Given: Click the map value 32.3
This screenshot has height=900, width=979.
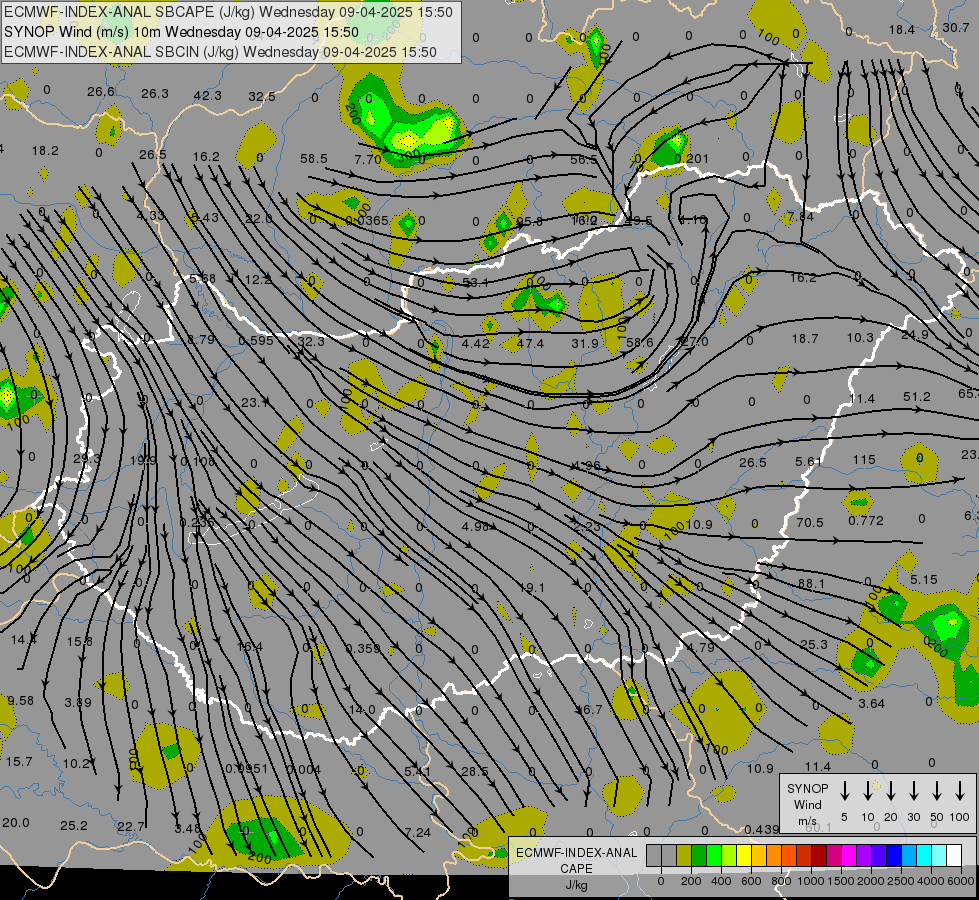Looking at the screenshot, I should (x=311, y=342).
